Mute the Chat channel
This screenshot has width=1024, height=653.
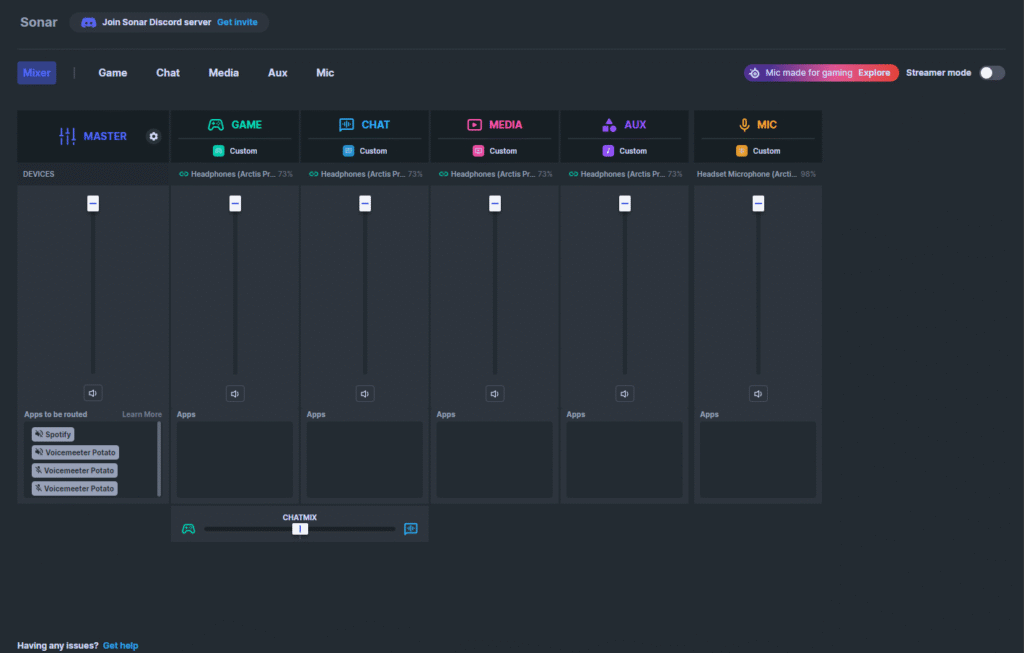[x=365, y=394]
